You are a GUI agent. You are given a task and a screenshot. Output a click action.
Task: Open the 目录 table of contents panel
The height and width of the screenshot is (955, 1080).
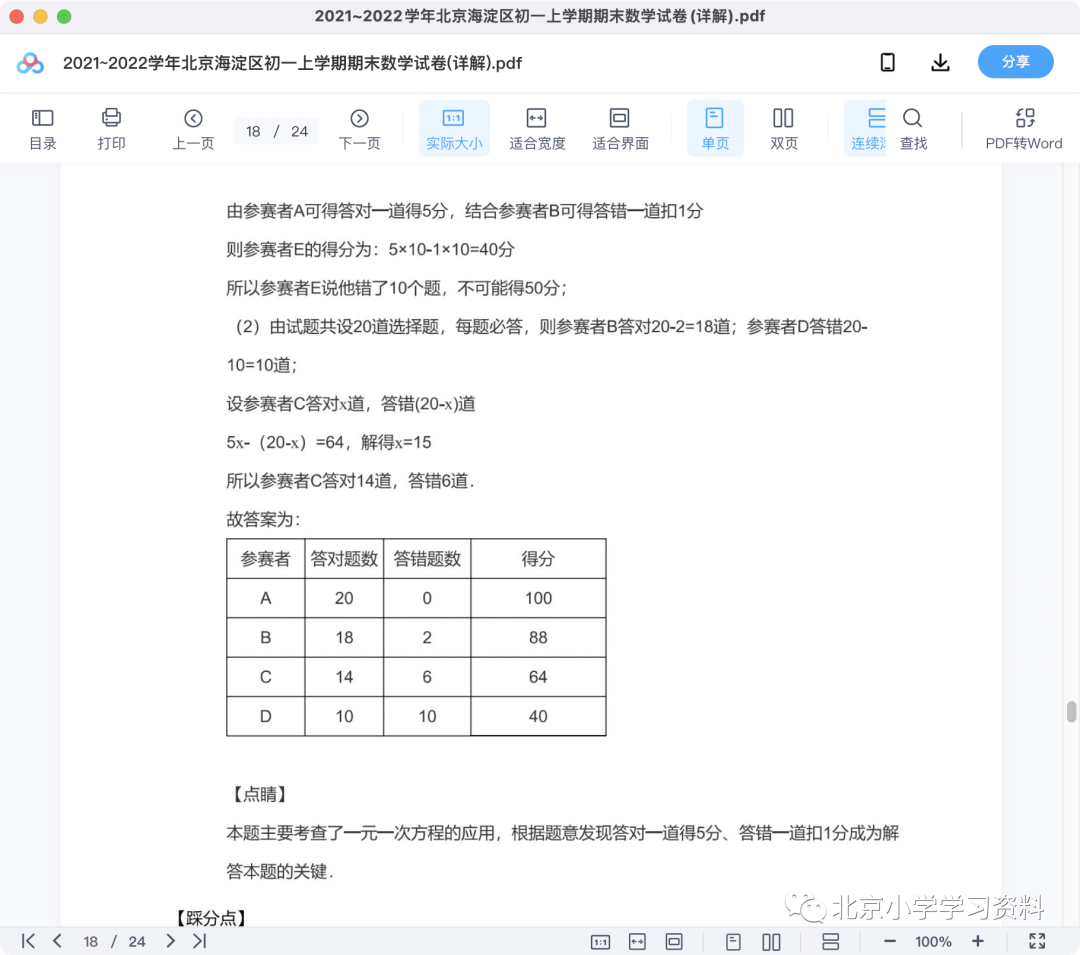tap(43, 129)
